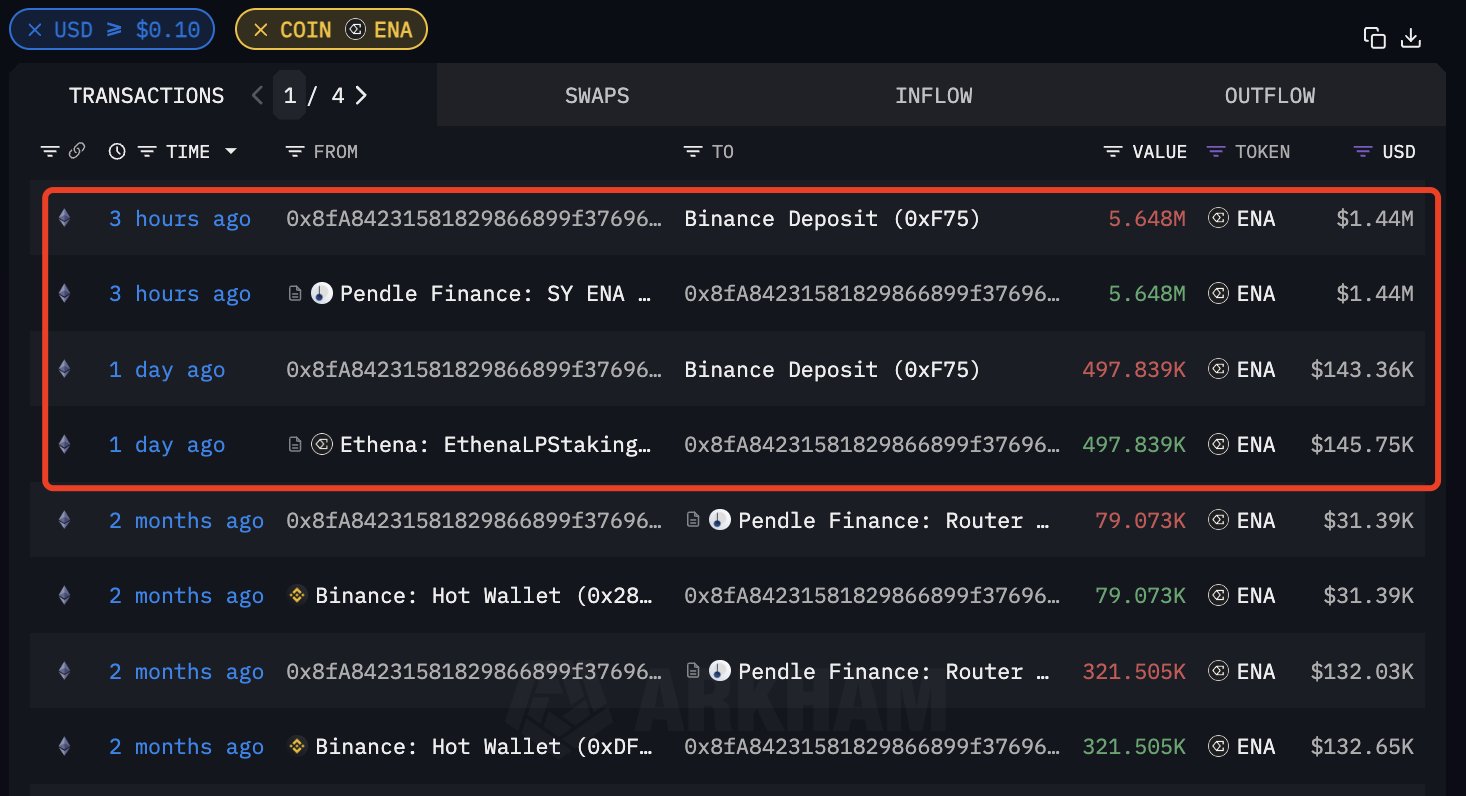Remove the USD ≥ $0.10 filter chip
The height and width of the screenshot is (796, 1466).
[x=35, y=30]
